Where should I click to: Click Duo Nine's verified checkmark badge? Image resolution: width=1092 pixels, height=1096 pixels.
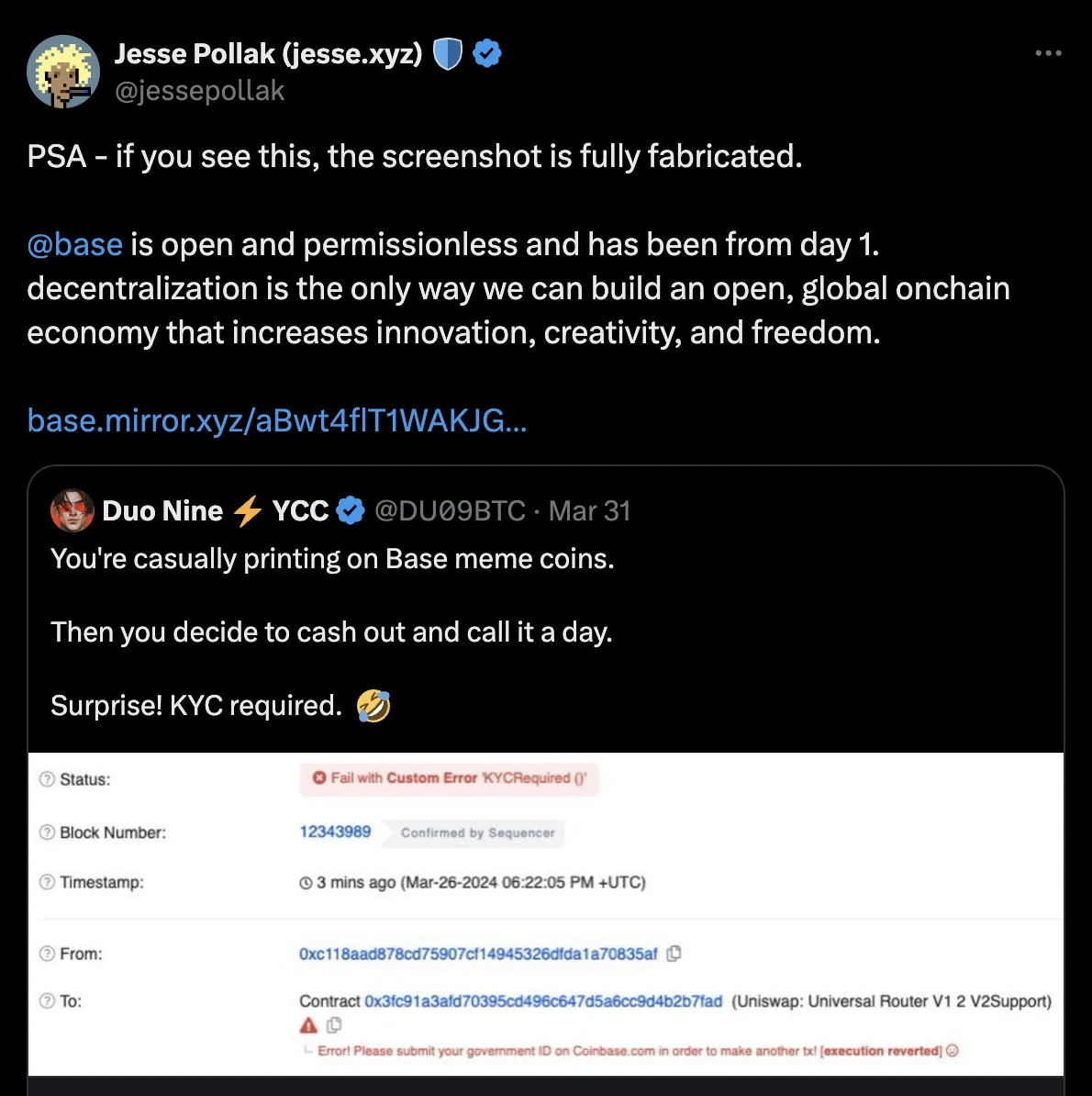(351, 510)
